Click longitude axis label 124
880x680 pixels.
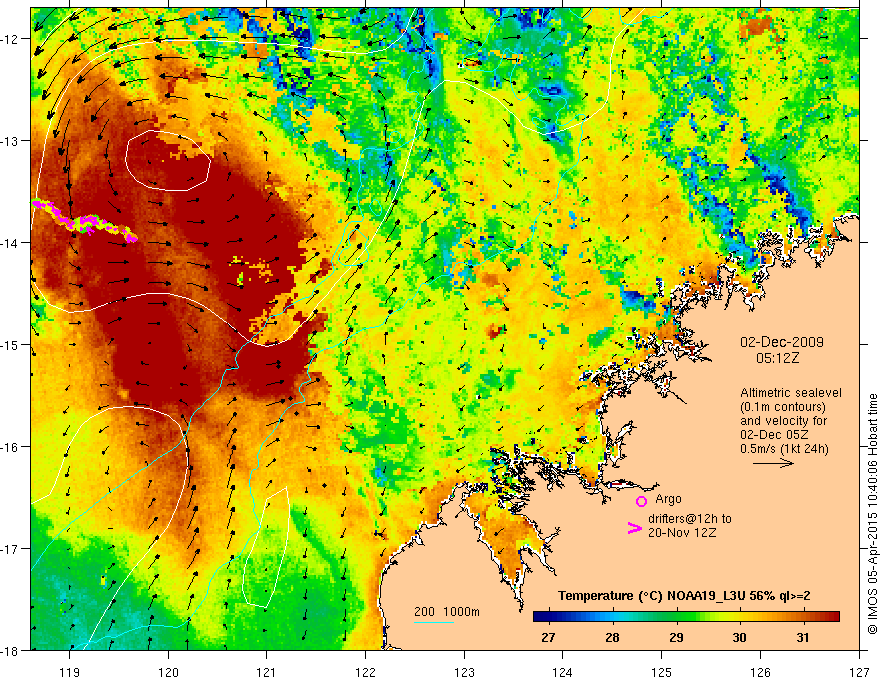pyautogui.click(x=563, y=672)
